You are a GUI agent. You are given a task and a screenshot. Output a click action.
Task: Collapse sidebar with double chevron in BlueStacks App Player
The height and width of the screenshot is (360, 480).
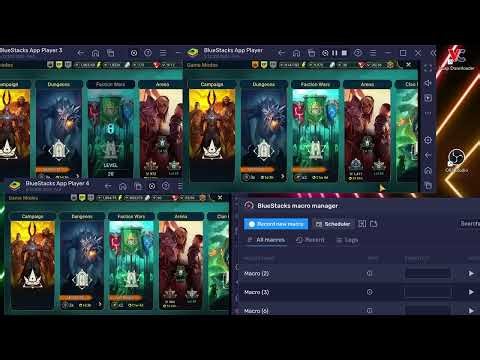tap(433, 53)
